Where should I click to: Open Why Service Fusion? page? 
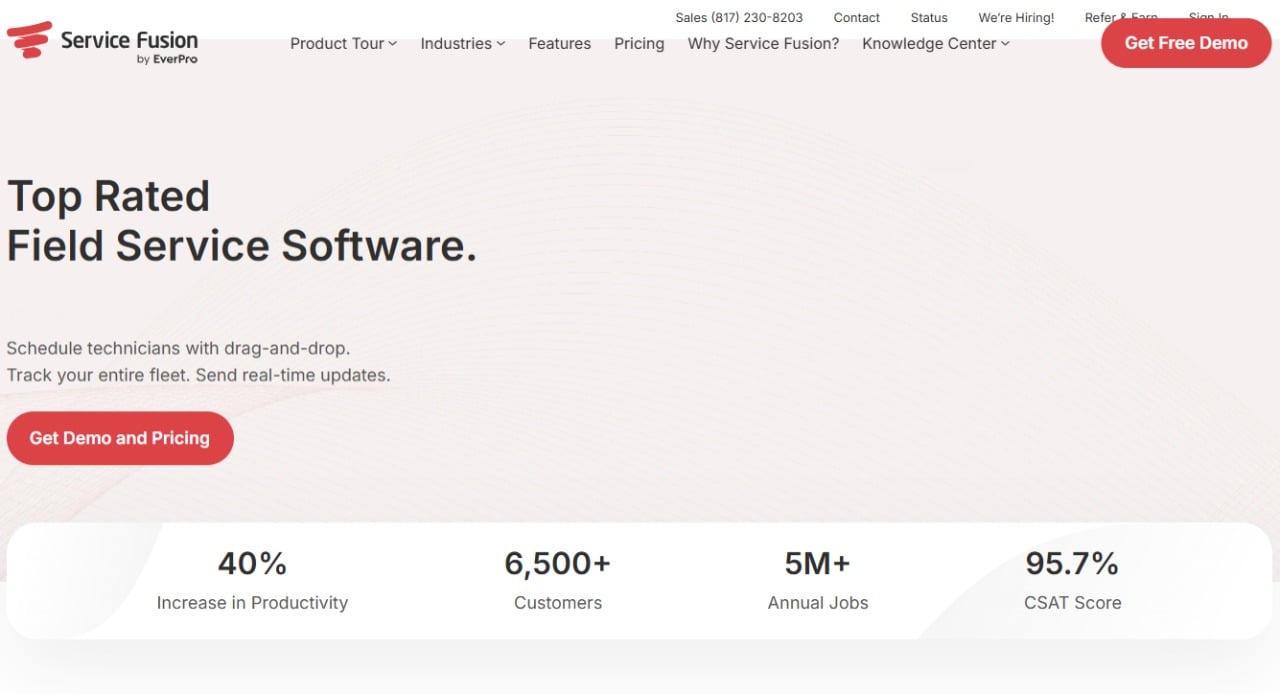coord(763,44)
